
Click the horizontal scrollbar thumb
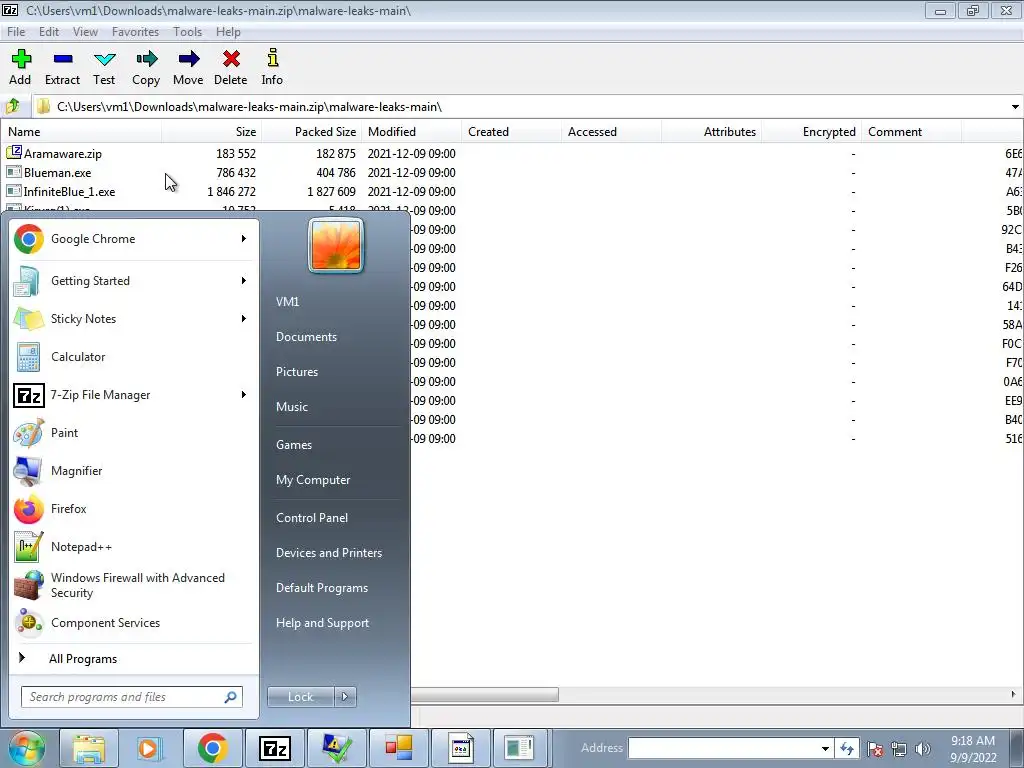pos(485,695)
